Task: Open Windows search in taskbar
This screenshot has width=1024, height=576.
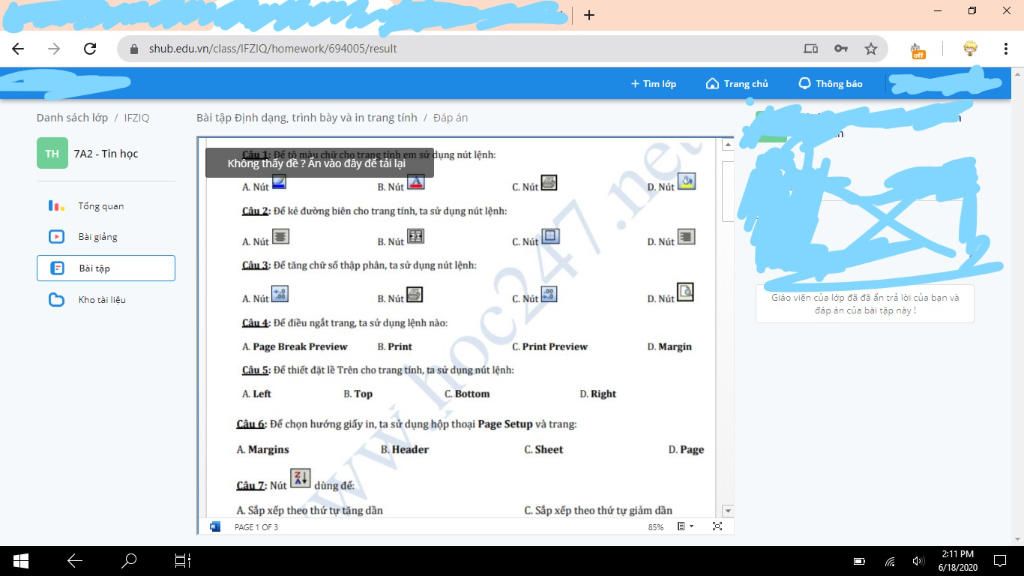Action: click(129, 561)
